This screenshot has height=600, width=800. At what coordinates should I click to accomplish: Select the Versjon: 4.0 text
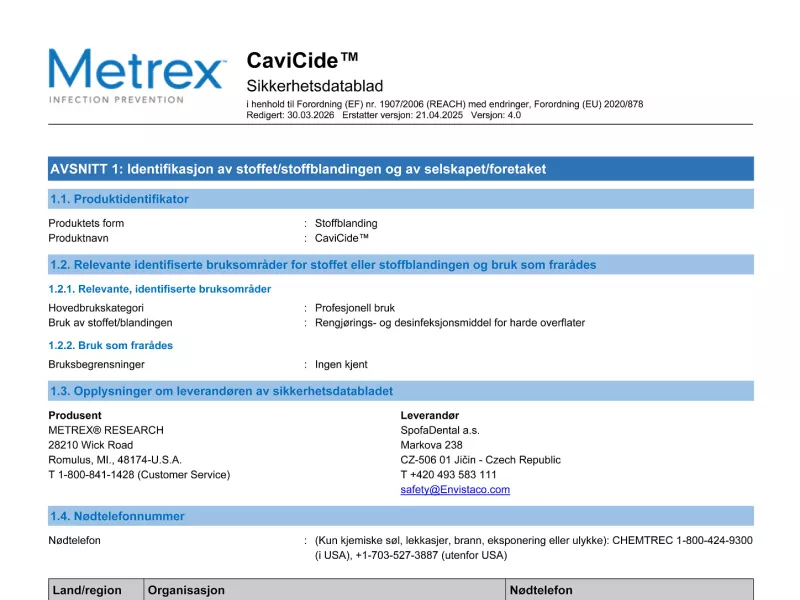pos(496,115)
